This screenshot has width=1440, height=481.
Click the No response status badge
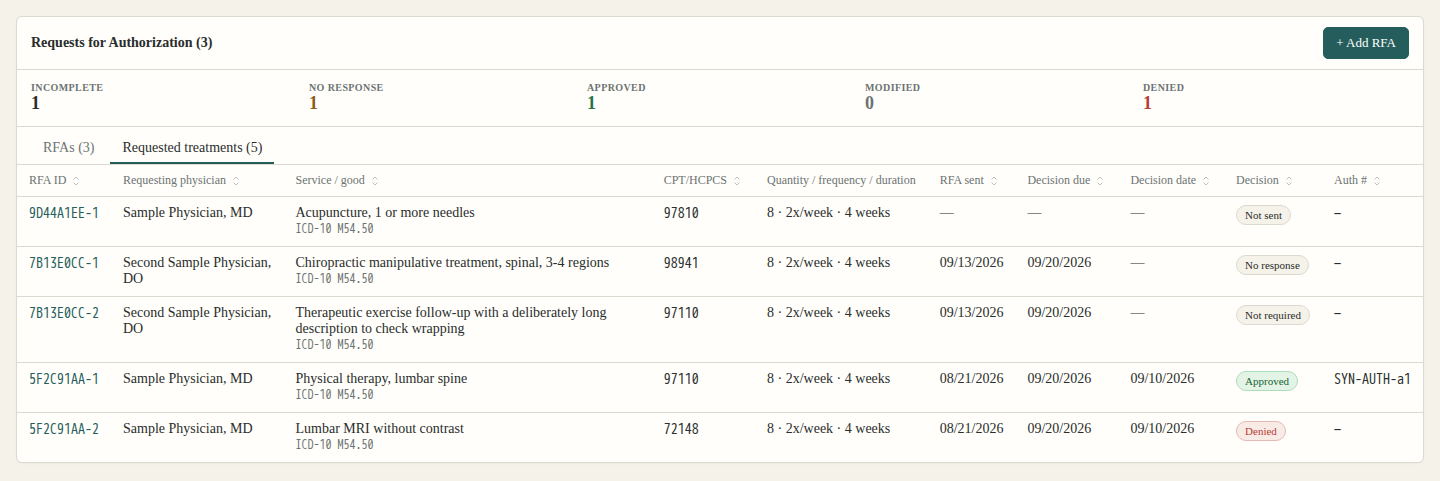(x=1272, y=265)
